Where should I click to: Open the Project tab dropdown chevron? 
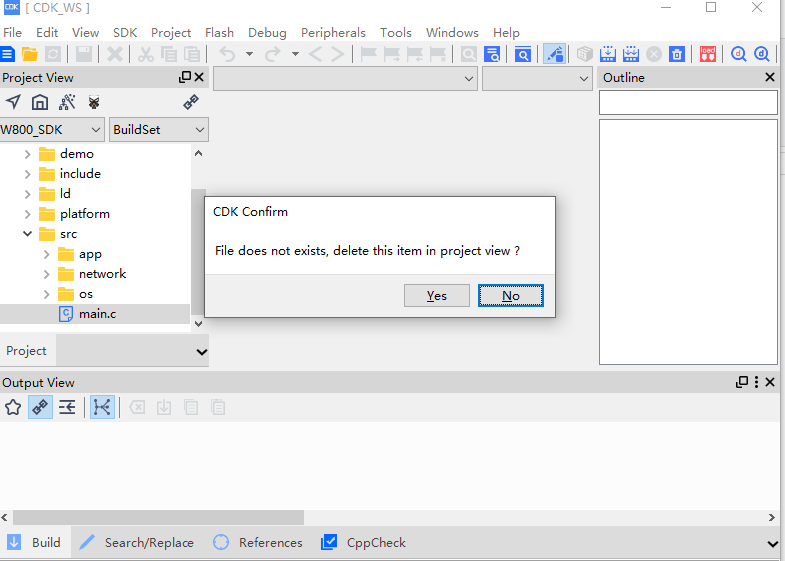click(x=202, y=352)
